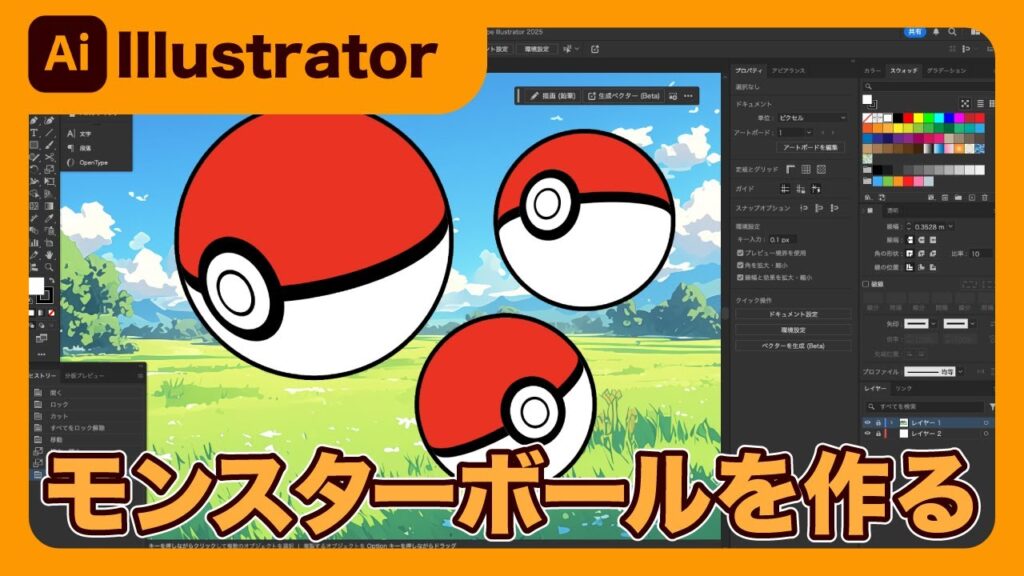
Task: Toggle 角を拡大・縮小 checkbox
Action: click(x=740, y=265)
